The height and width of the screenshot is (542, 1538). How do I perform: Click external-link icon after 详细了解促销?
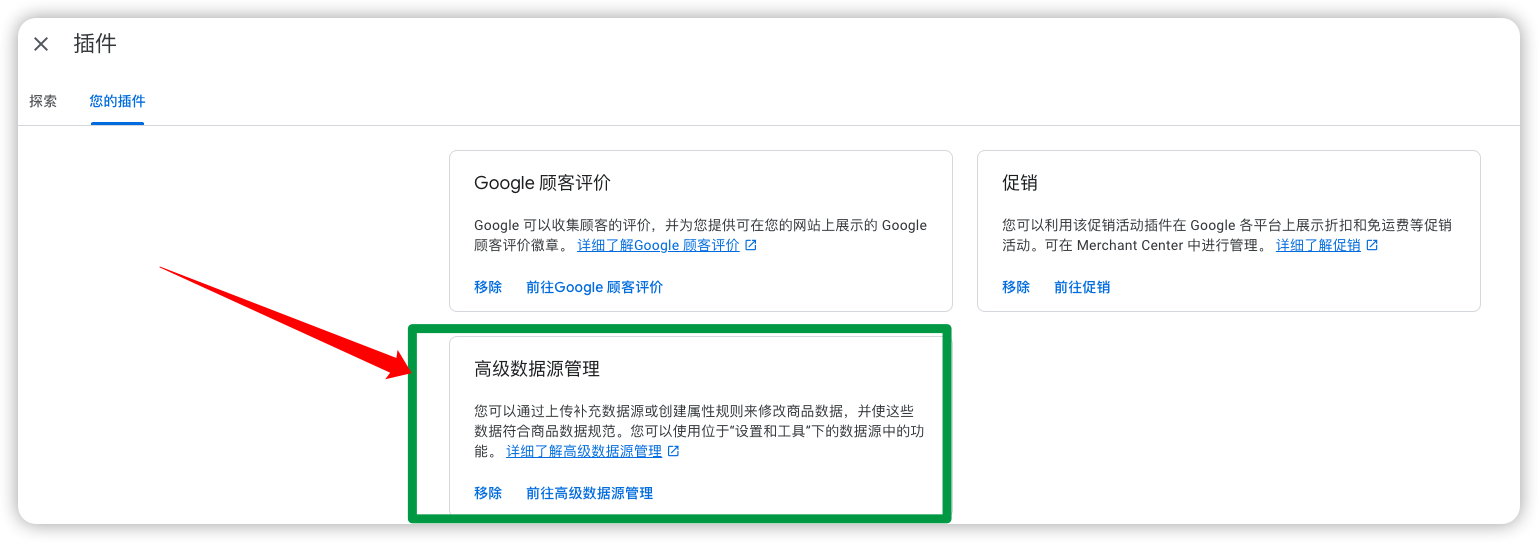coord(1372,245)
